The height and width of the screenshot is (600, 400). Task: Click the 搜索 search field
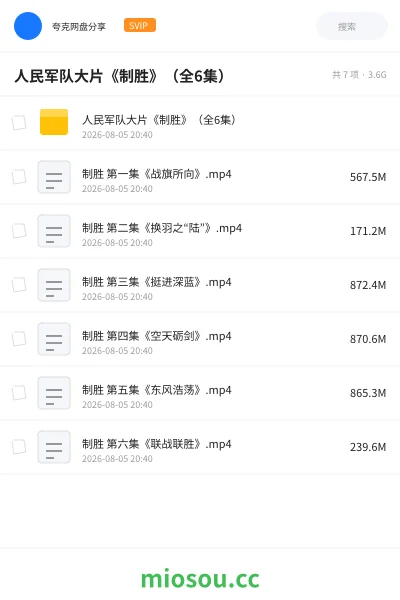[352, 26]
